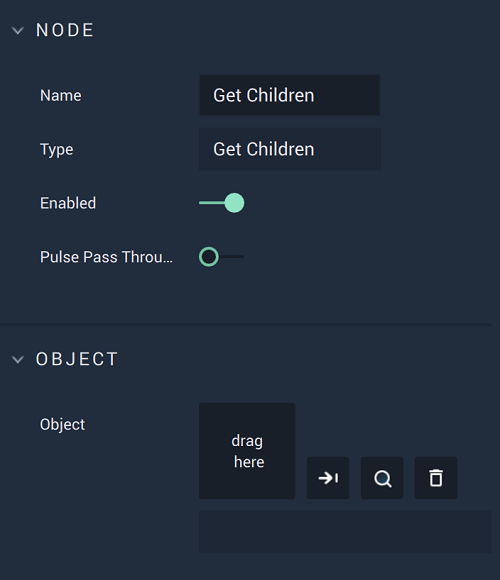Click the truncated Pulse Pass Throu... label

point(107,257)
